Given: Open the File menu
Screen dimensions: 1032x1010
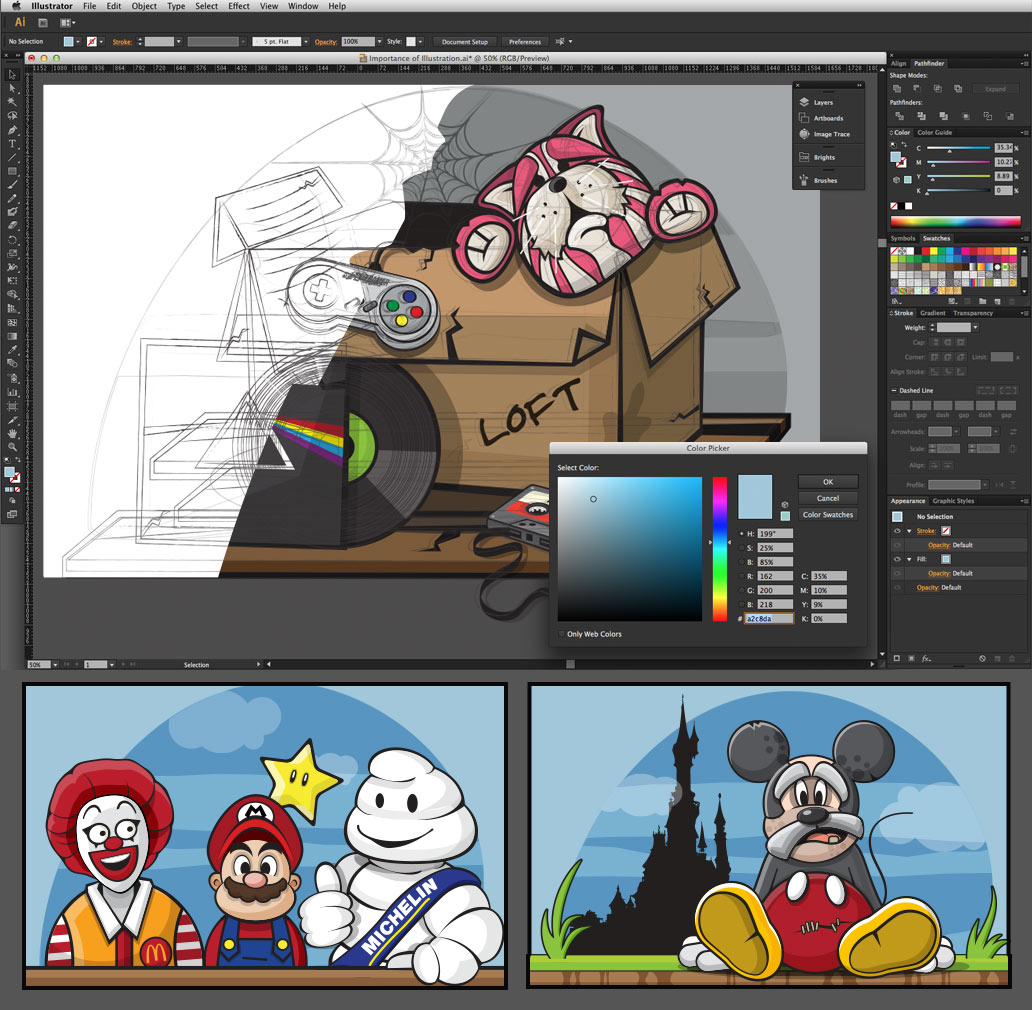Looking at the screenshot, I should 90,6.
